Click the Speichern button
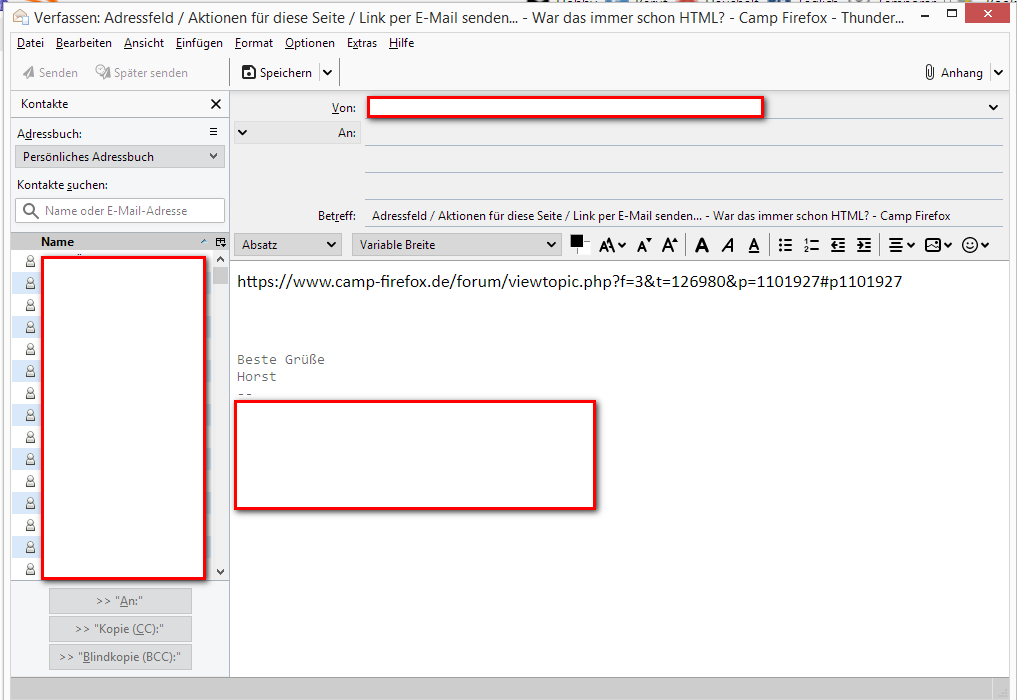The width and height of the screenshot is (1017, 700). click(x=277, y=73)
